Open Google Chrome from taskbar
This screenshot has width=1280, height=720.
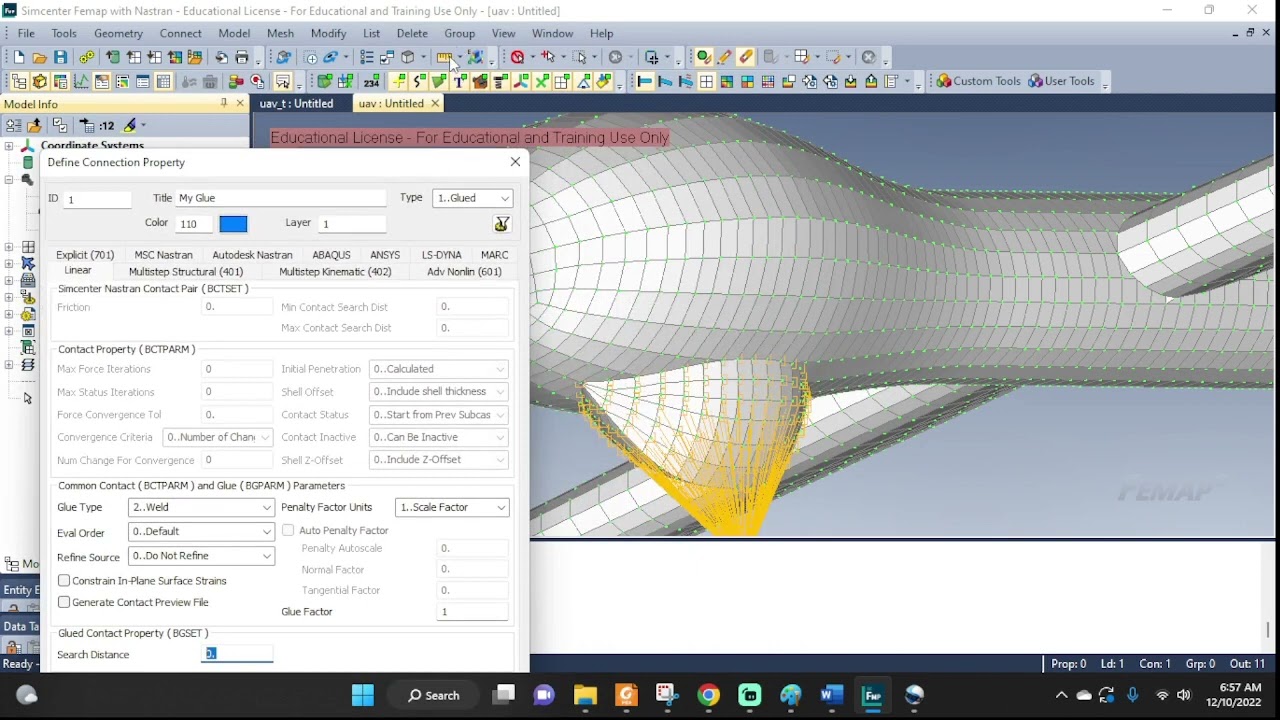(x=708, y=695)
